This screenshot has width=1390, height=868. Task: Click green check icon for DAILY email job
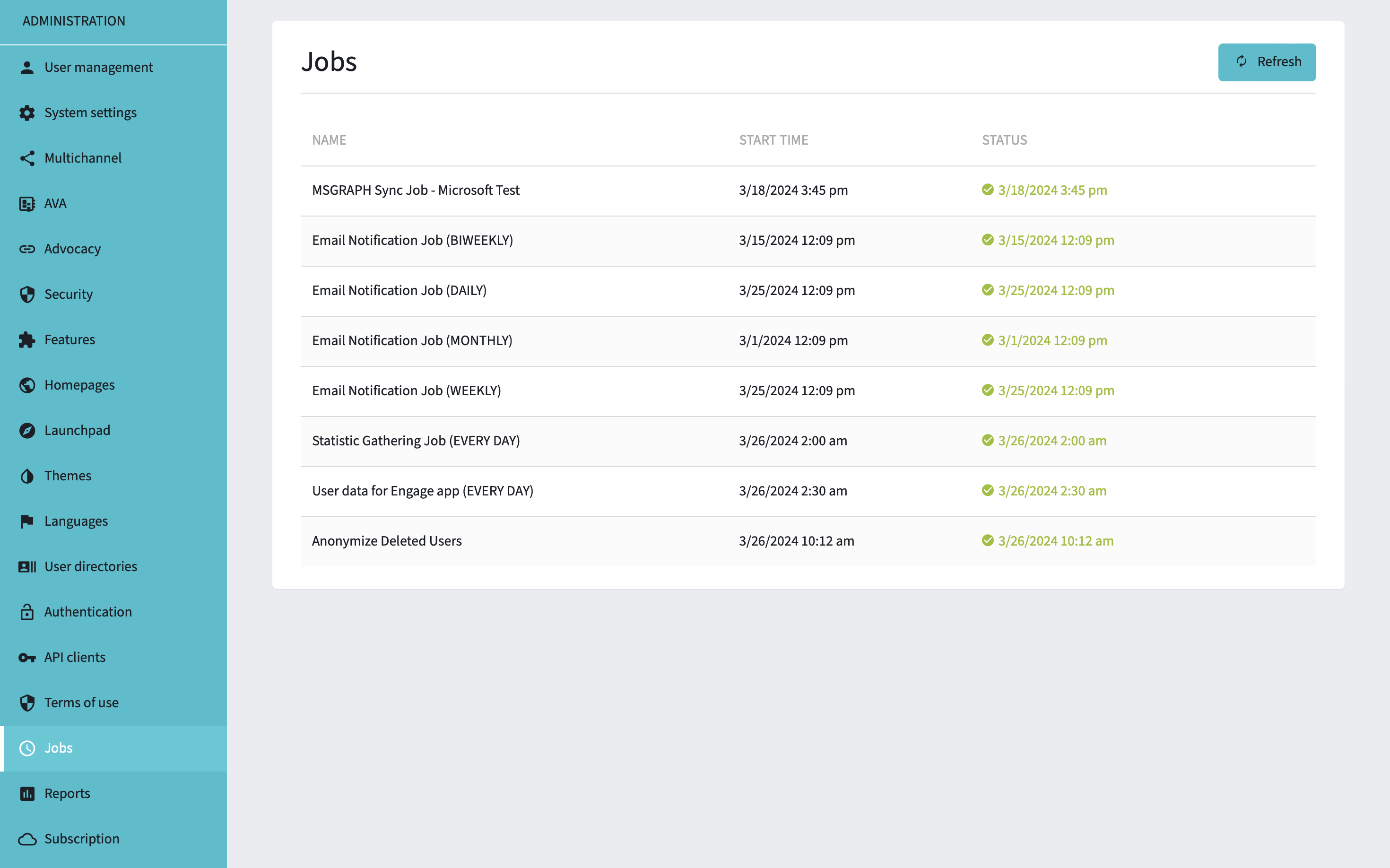(988, 289)
